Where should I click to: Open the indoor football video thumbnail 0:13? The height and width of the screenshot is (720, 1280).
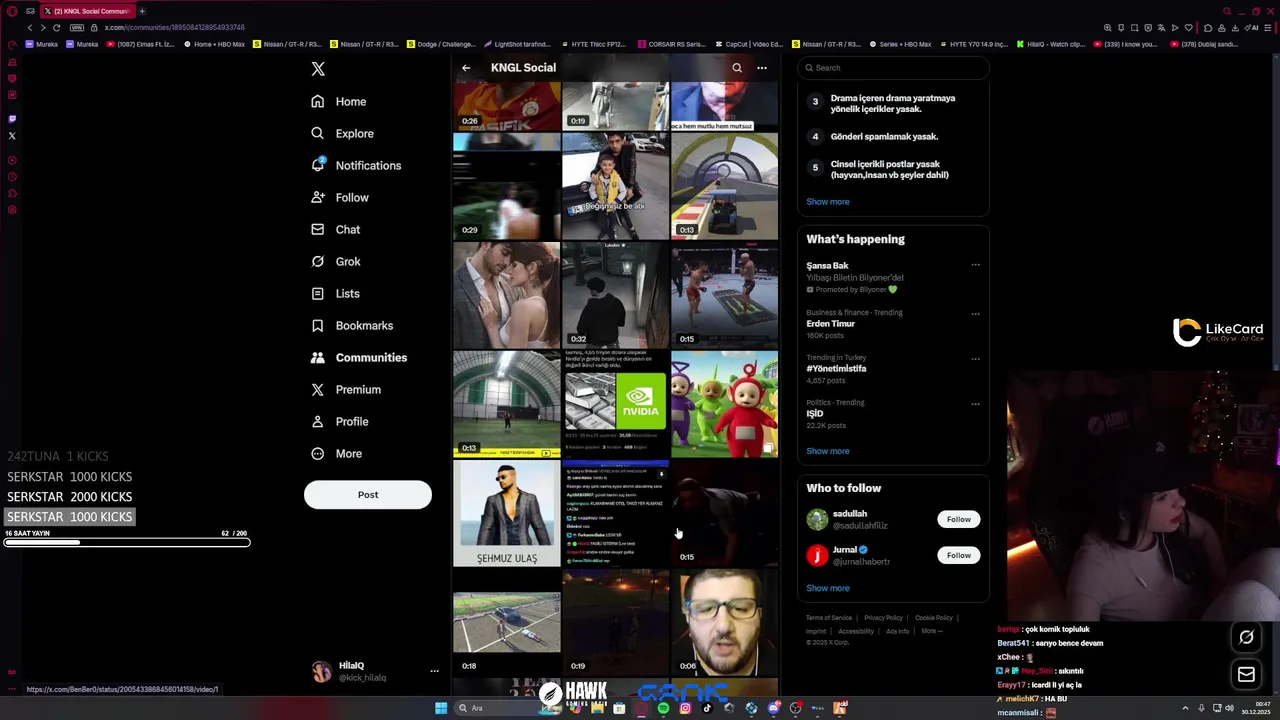[x=507, y=404]
